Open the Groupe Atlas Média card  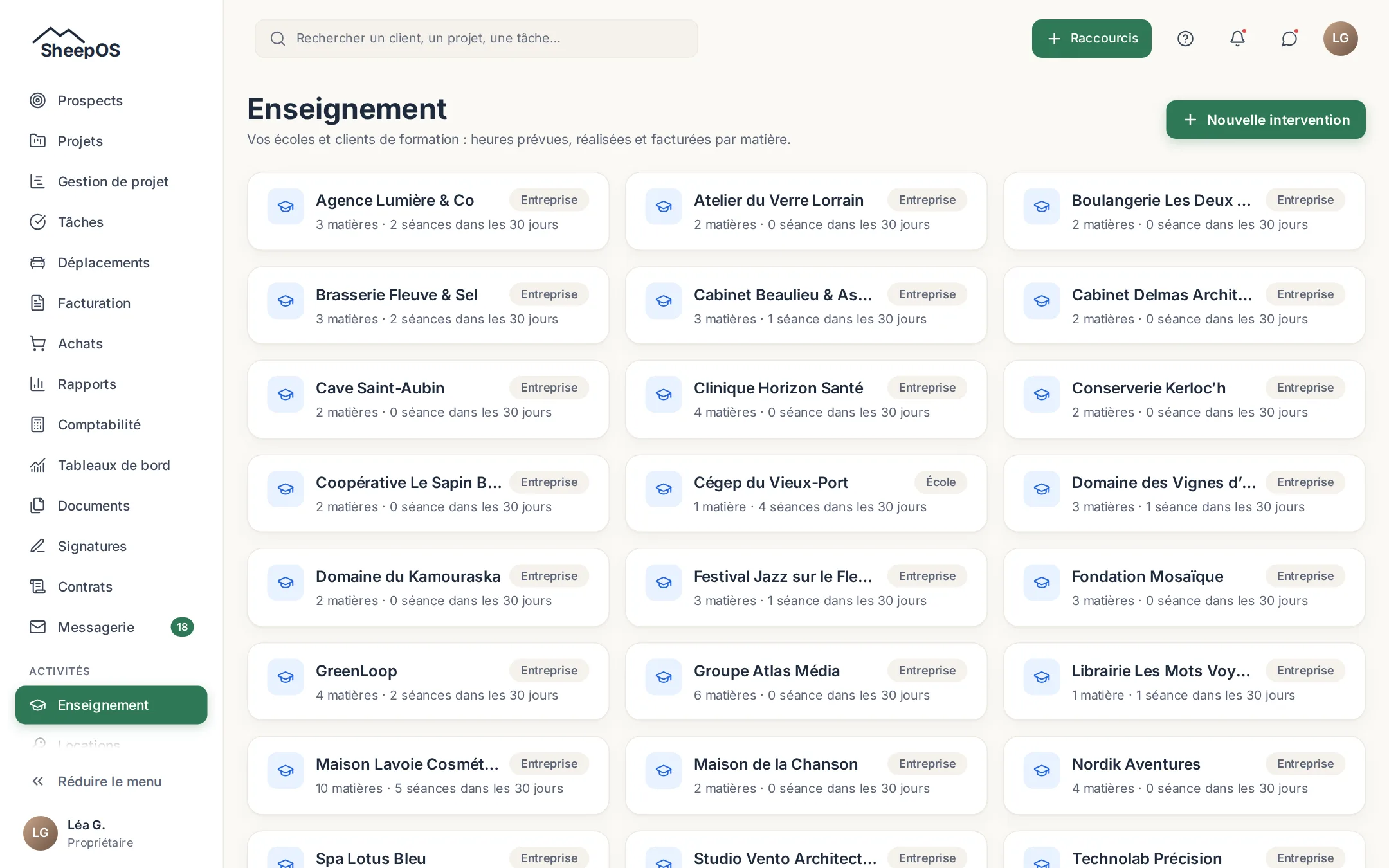point(806,682)
